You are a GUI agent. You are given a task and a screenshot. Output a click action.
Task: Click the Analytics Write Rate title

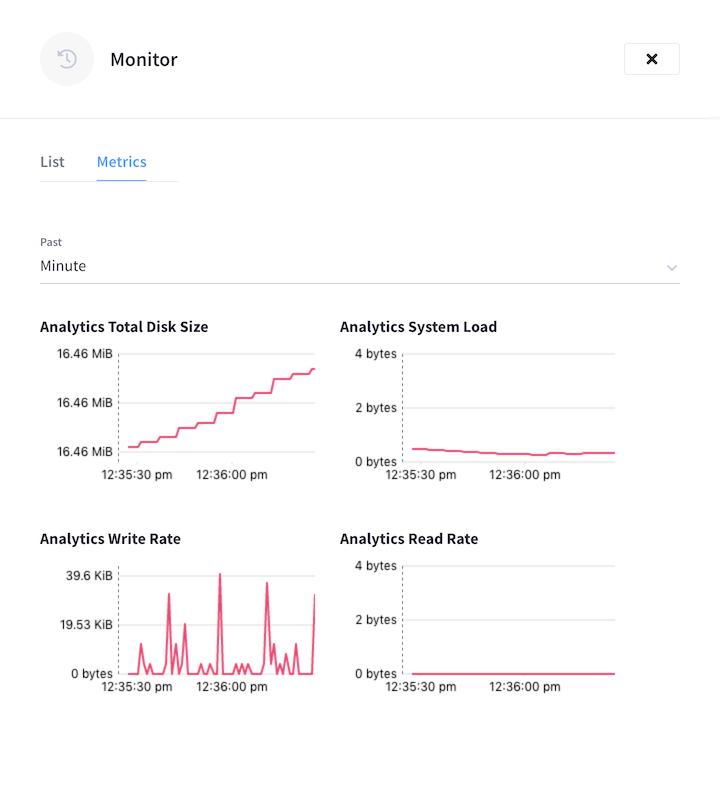pyautogui.click(x=110, y=538)
